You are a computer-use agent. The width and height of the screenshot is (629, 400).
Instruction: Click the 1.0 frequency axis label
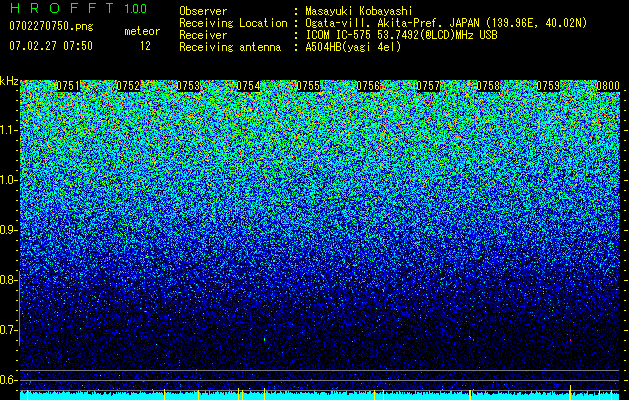click(9, 180)
